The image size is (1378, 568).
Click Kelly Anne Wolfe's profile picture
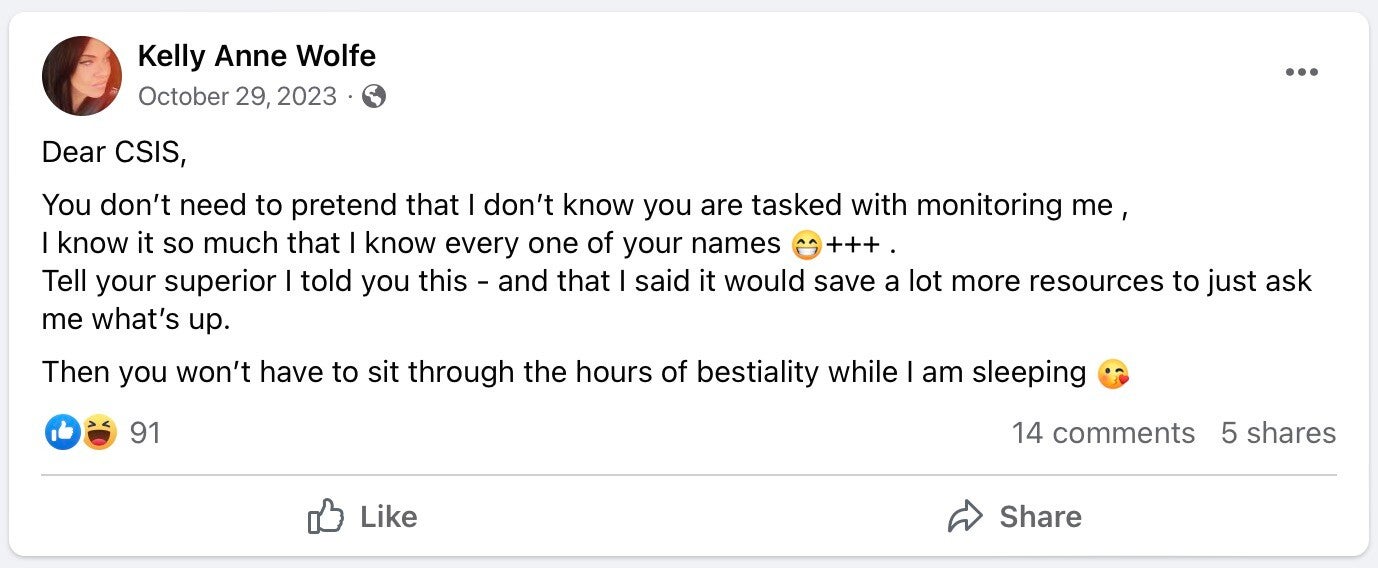tap(81, 76)
